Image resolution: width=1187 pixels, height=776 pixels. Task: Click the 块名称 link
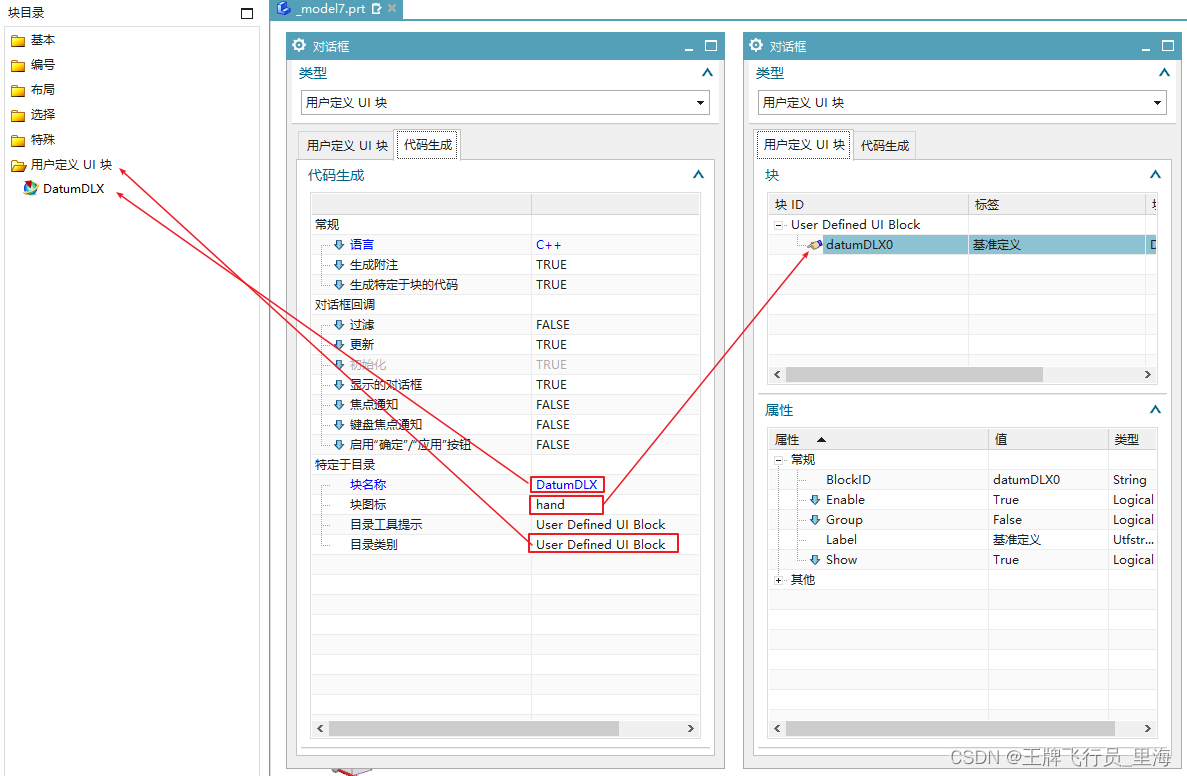(367, 484)
